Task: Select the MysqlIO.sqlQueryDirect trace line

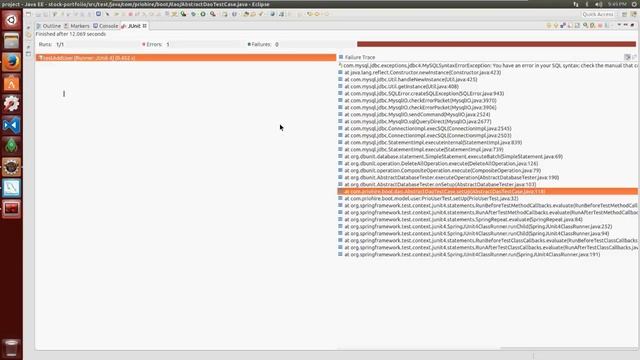Action: 415,121
